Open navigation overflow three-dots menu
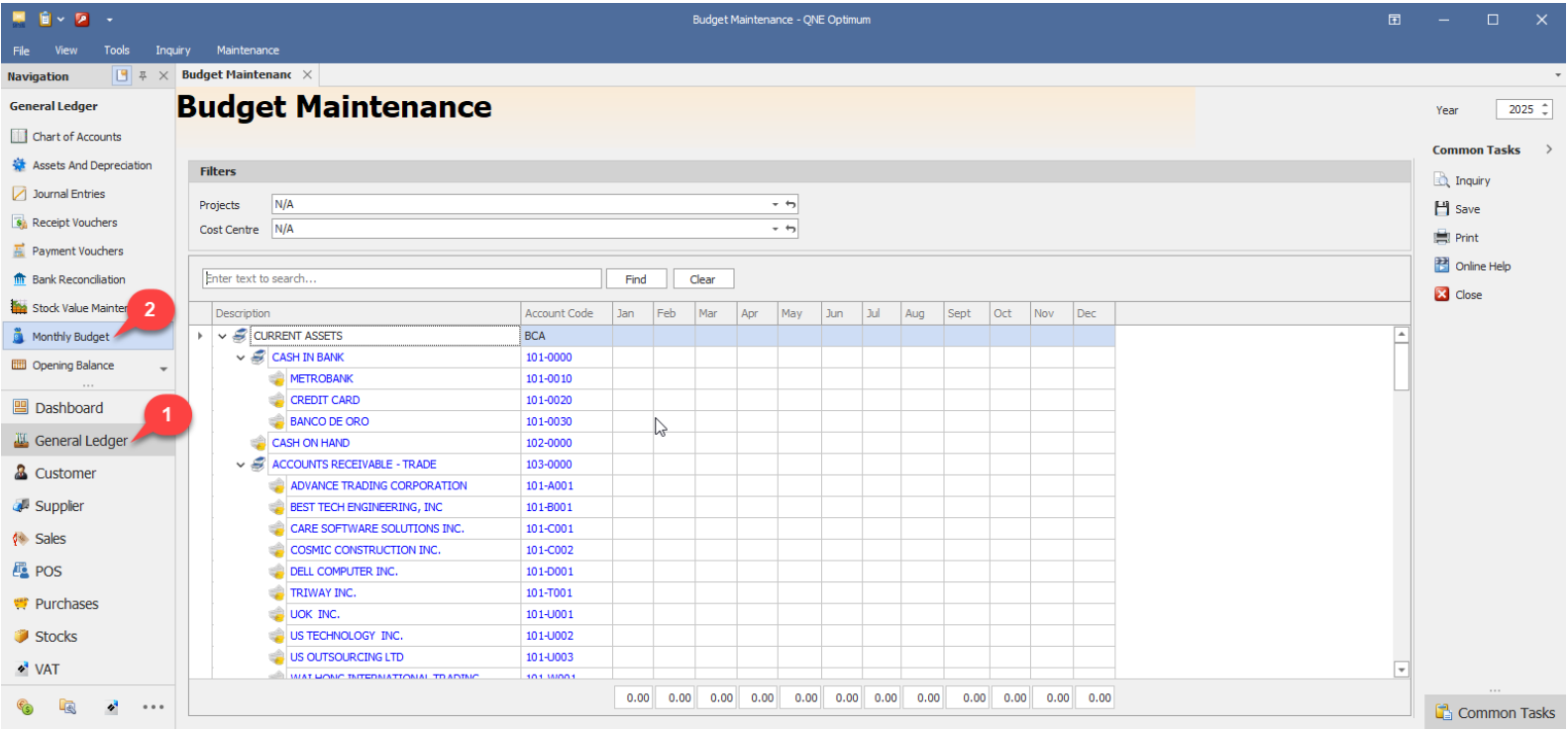1568x732 pixels. (x=153, y=707)
